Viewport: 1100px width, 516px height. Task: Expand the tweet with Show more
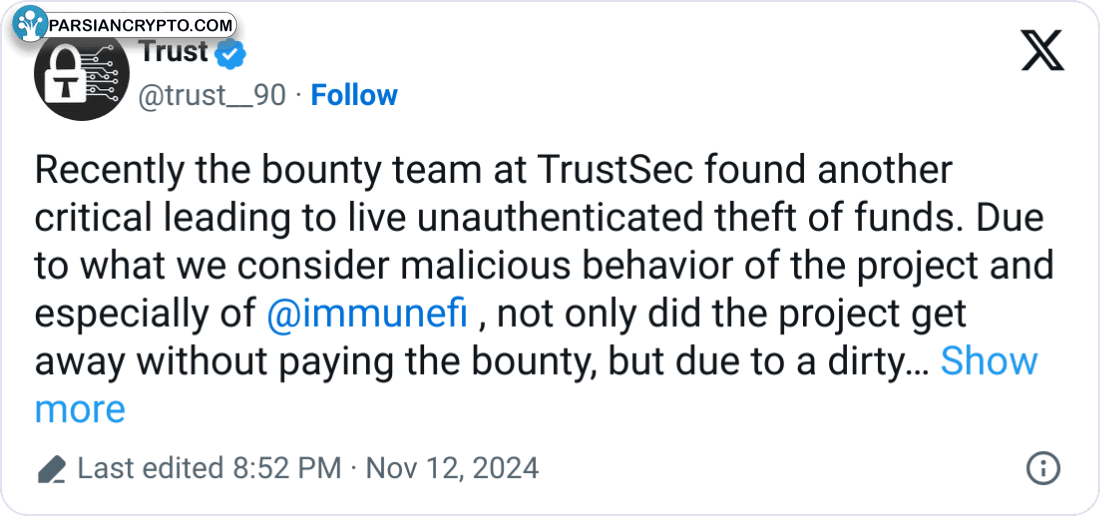[x=989, y=361]
